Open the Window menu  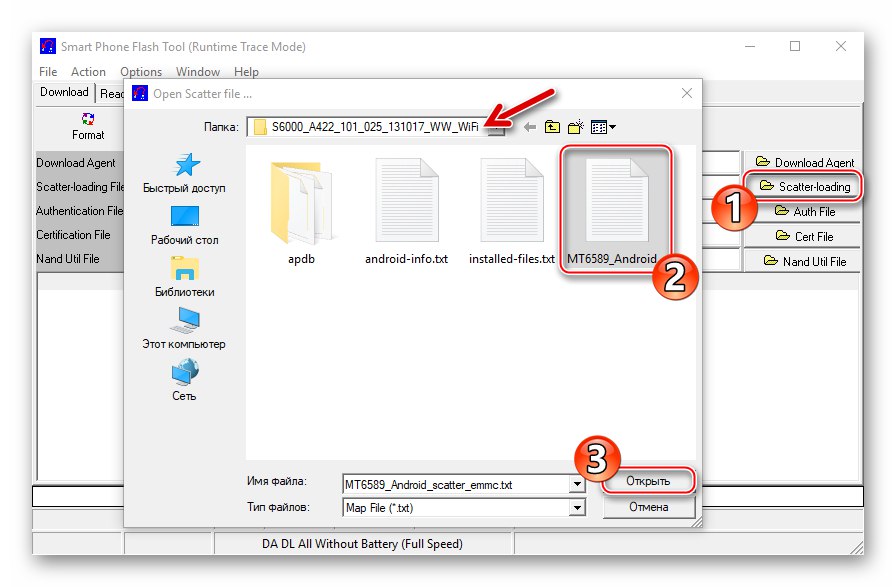pyautogui.click(x=198, y=71)
